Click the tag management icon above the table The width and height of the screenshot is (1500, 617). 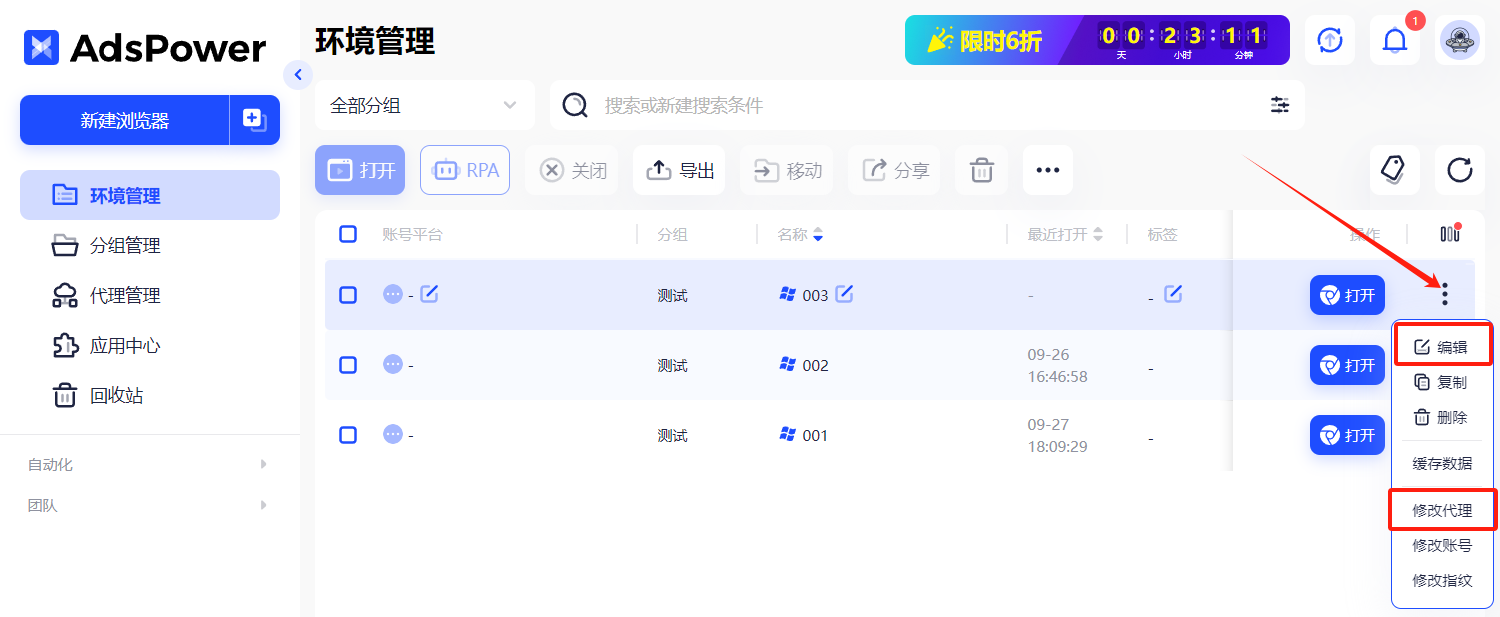pos(1394,170)
